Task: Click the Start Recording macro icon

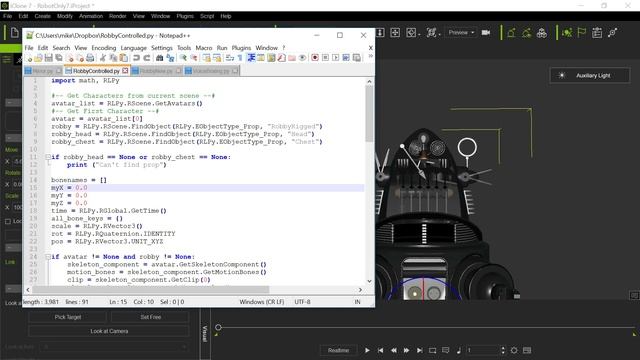Action: 315,58
